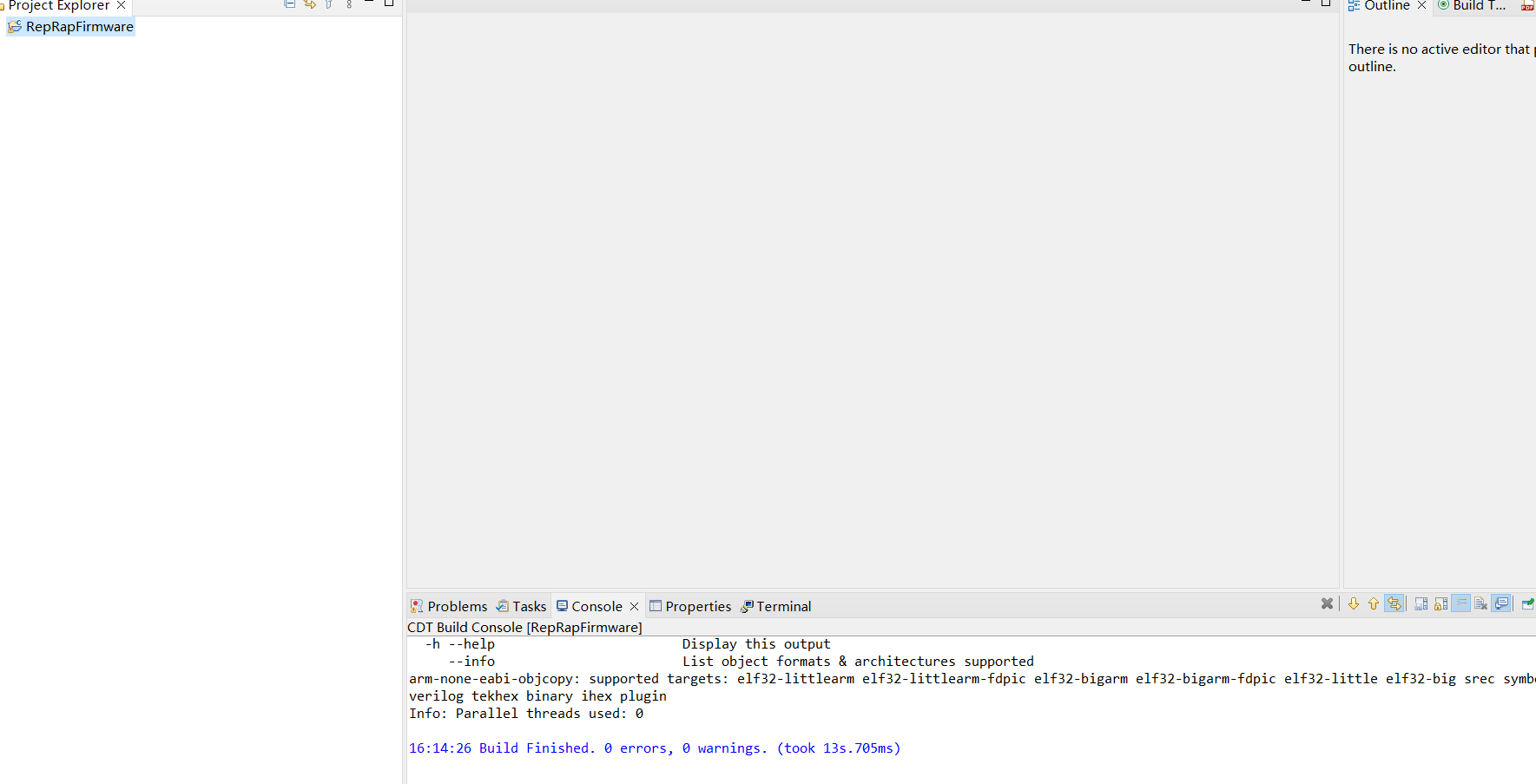Screen dimensions: 1536x784
Task: Click the 'Info: Parallel threads used: 0' line
Action: point(526,713)
